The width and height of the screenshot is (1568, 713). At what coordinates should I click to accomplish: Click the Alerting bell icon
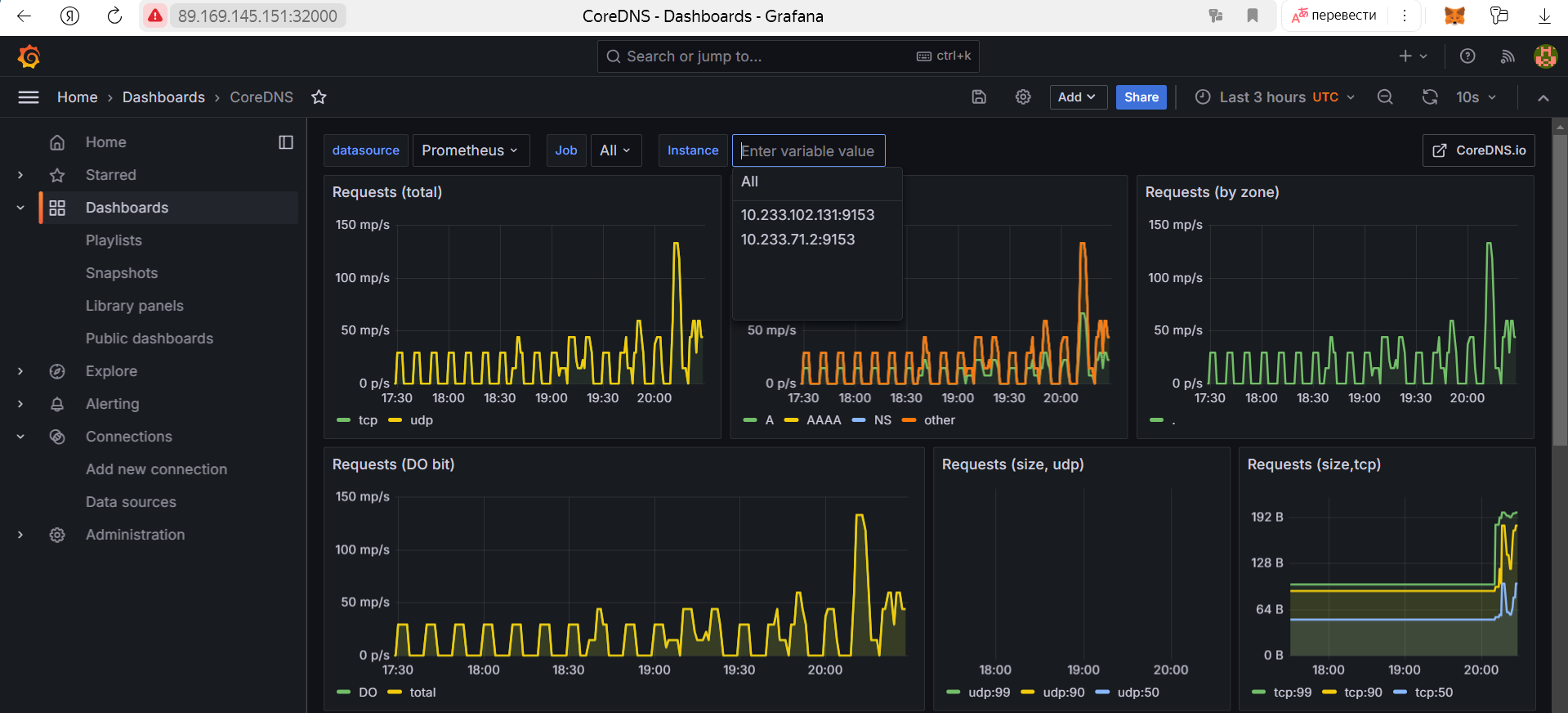pos(57,404)
